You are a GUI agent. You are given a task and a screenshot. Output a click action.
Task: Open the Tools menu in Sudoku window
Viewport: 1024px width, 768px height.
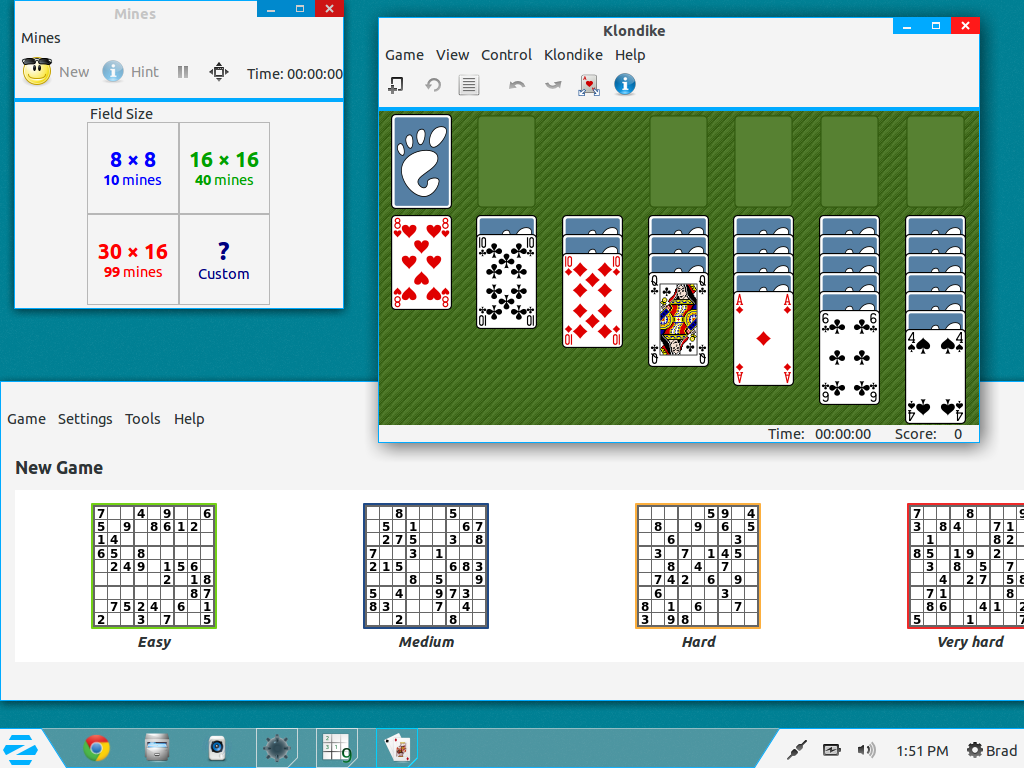(x=143, y=419)
